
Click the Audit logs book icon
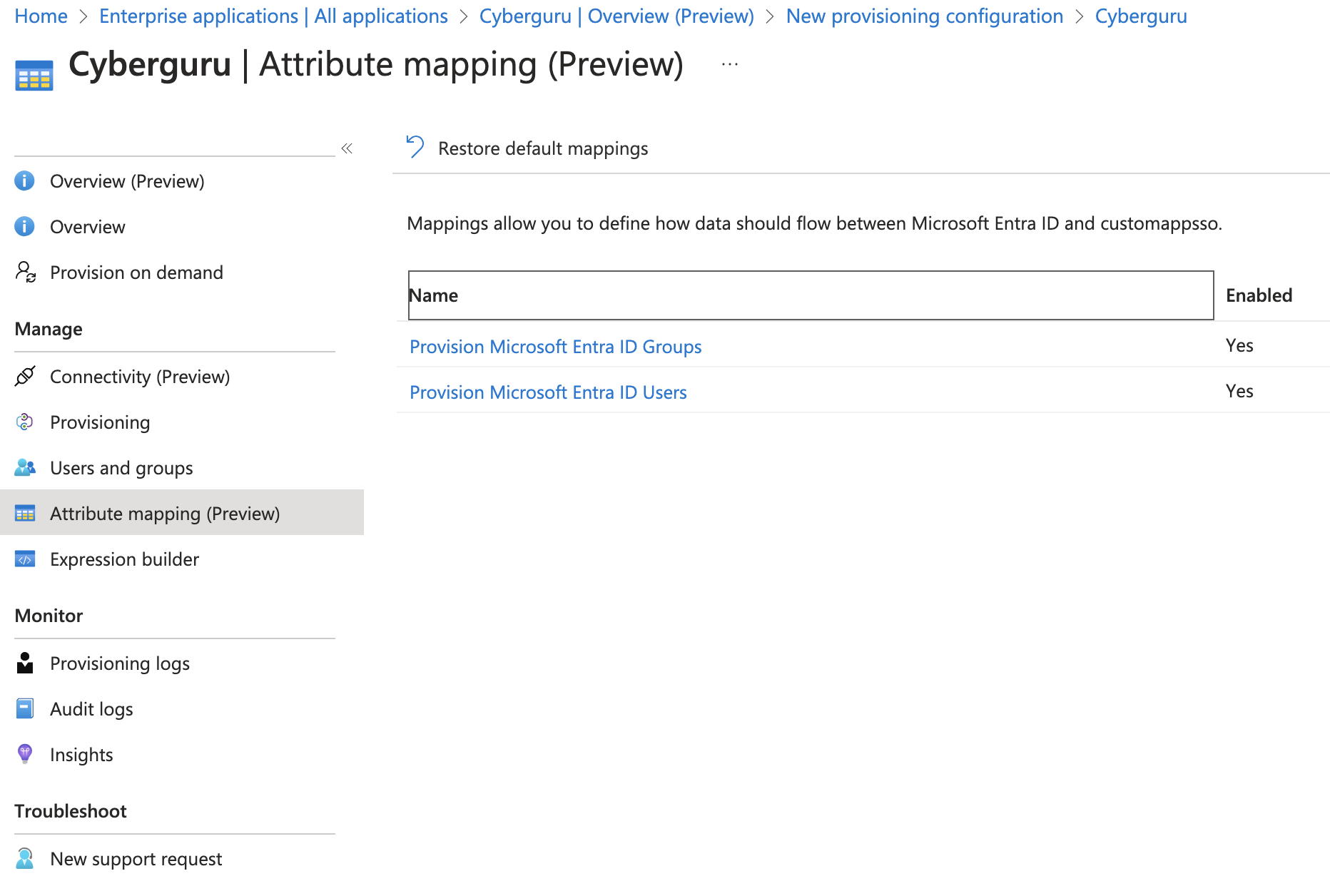pyautogui.click(x=25, y=709)
